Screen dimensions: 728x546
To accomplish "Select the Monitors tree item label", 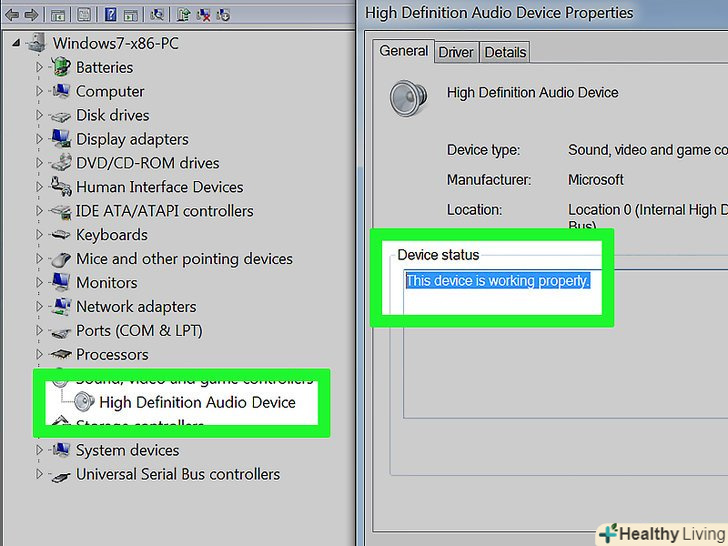I will click(107, 282).
